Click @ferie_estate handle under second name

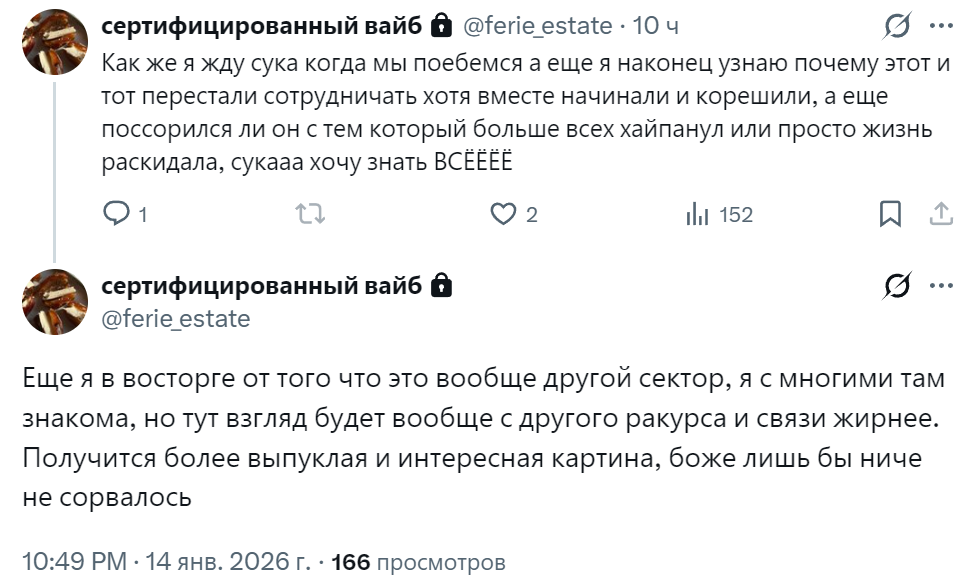point(176,319)
